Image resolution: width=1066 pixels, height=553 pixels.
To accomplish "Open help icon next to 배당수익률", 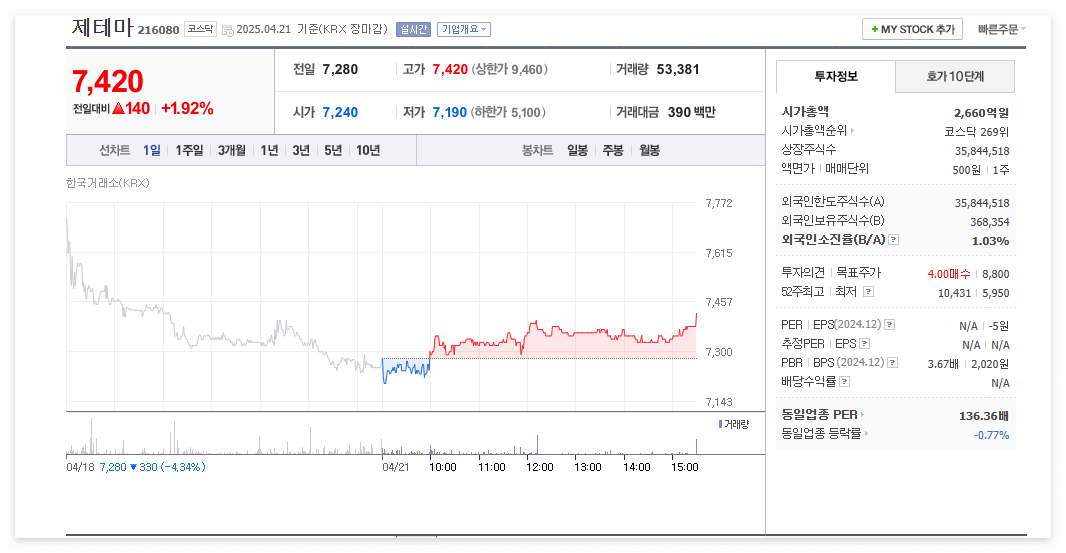I will pos(844,382).
